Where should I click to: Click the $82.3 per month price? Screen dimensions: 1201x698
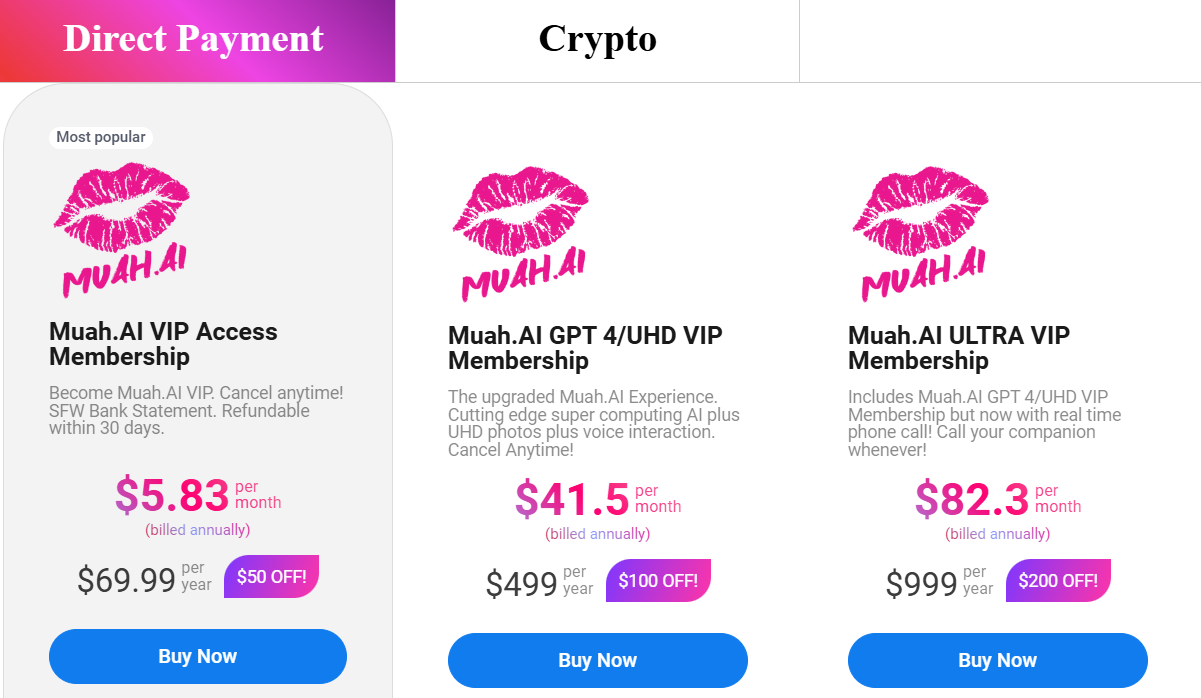(973, 498)
